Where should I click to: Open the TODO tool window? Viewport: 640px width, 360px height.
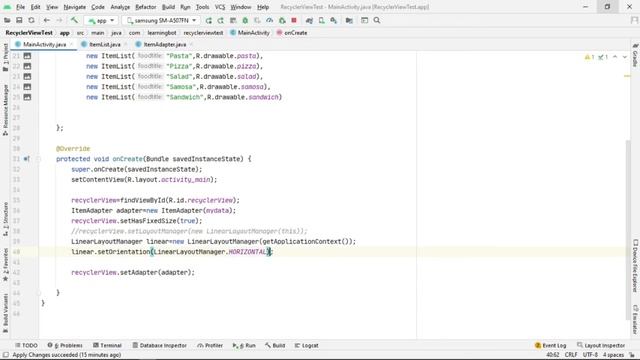(26, 345)
